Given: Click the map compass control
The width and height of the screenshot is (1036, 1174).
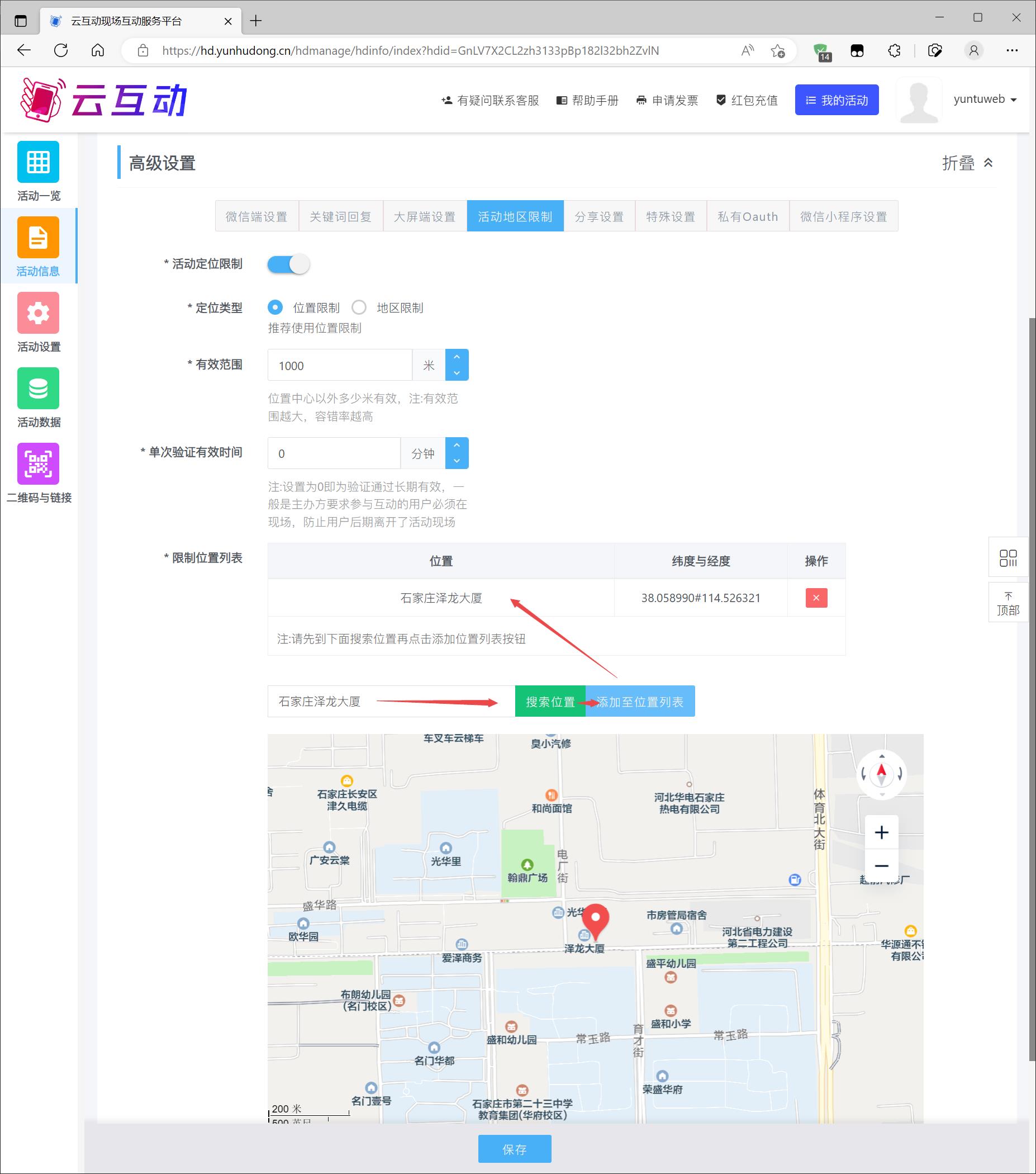Looking at the screenshot, I should (882, 774).
